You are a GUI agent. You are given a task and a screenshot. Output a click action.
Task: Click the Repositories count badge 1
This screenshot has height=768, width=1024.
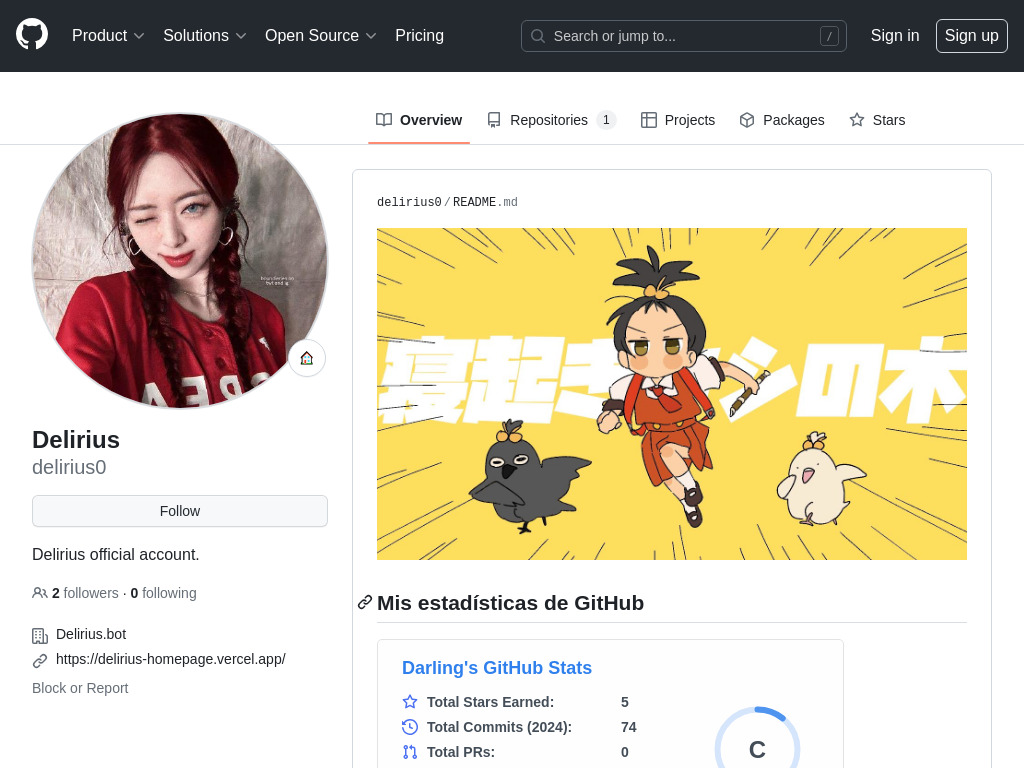click(606, 120)
